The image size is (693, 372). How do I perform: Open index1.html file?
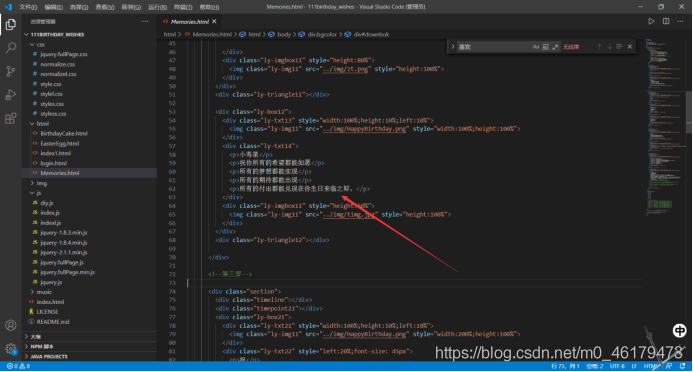click(x=55, y=153)
